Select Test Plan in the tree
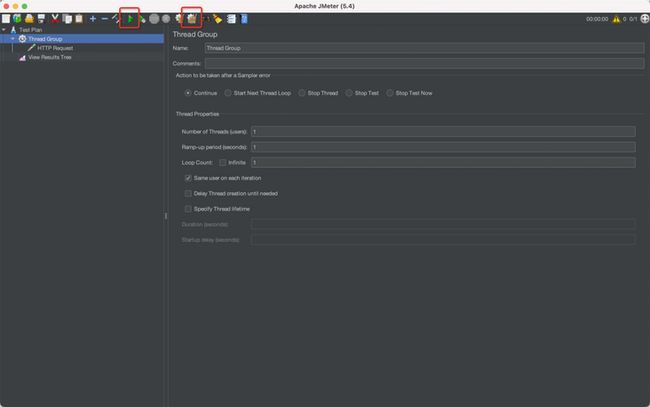The height and width of the screenshot is (407, 650). click(31, 30)
